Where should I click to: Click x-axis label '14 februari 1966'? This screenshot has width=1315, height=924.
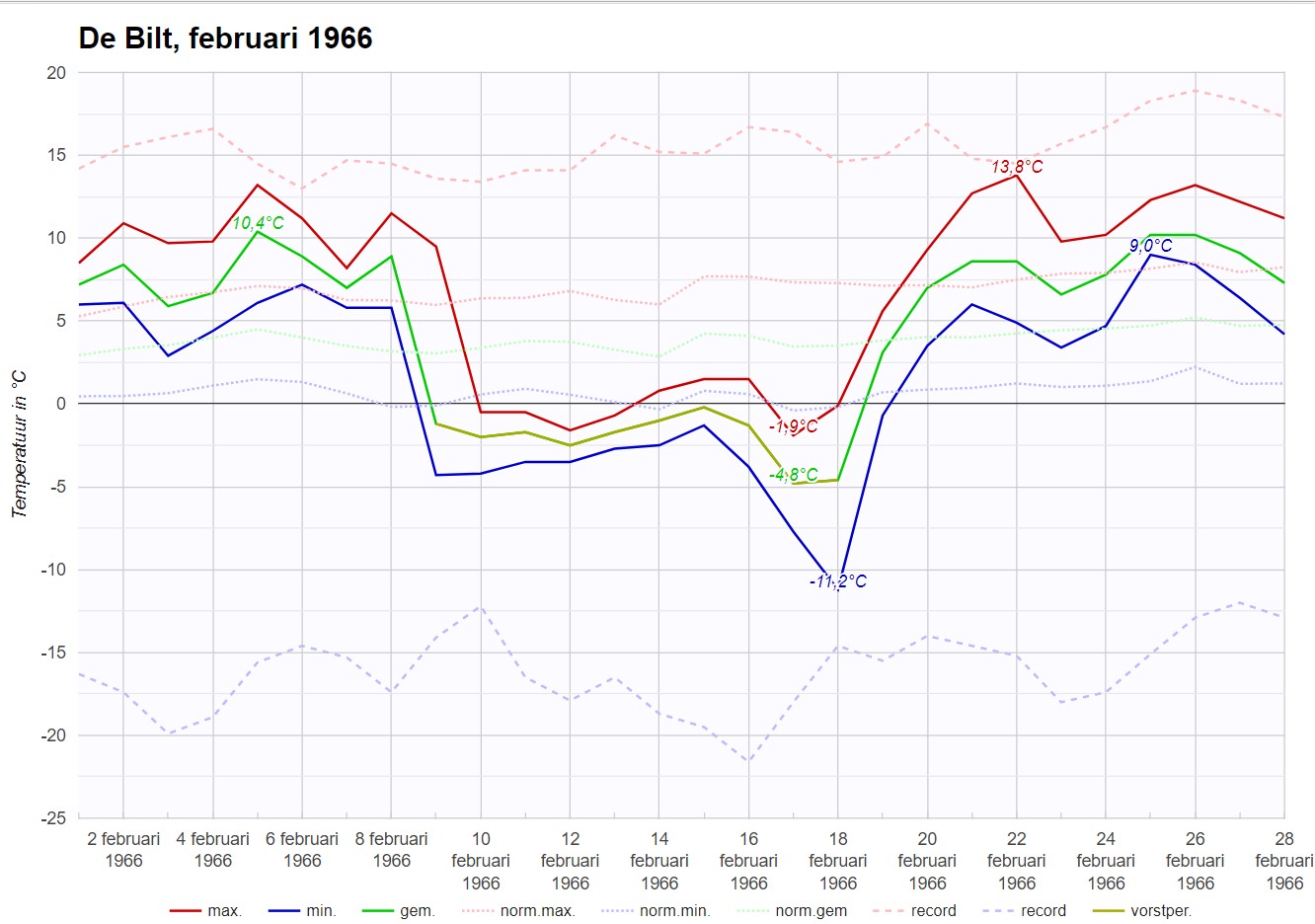[x=659, y=861]
